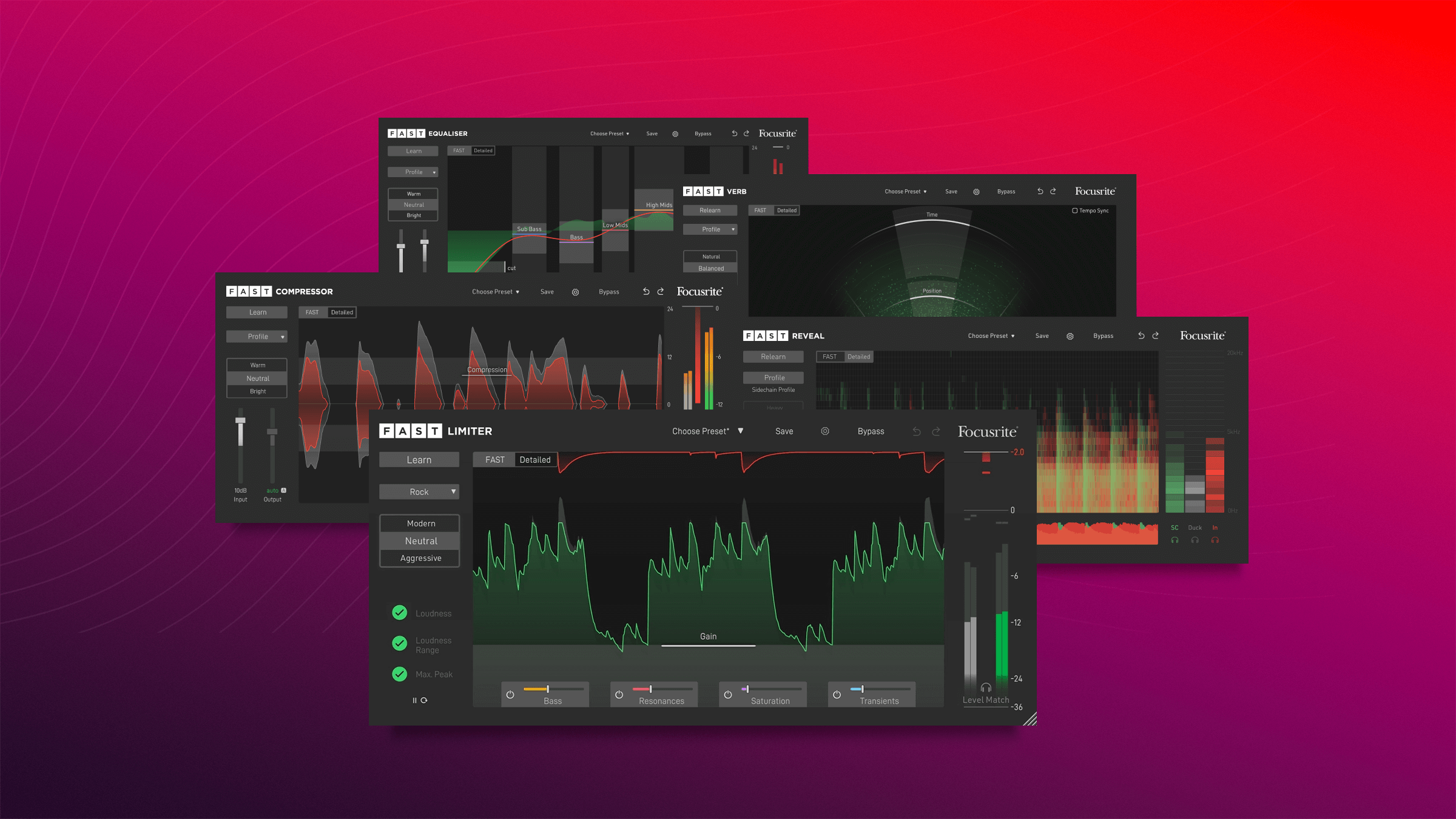Select the FAST tab in FAST Compressor
This screenshot has height=819, width=1456.
coord(312,312)
